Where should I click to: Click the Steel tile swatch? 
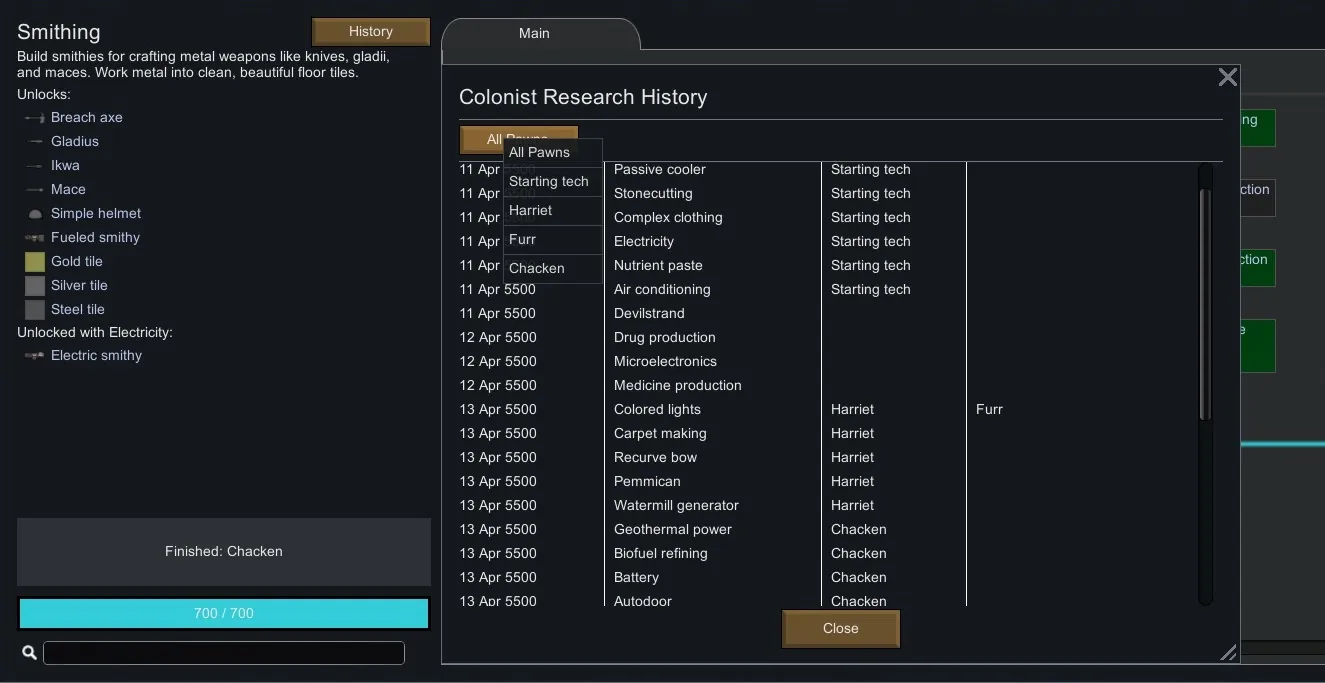tap(35, 310)
